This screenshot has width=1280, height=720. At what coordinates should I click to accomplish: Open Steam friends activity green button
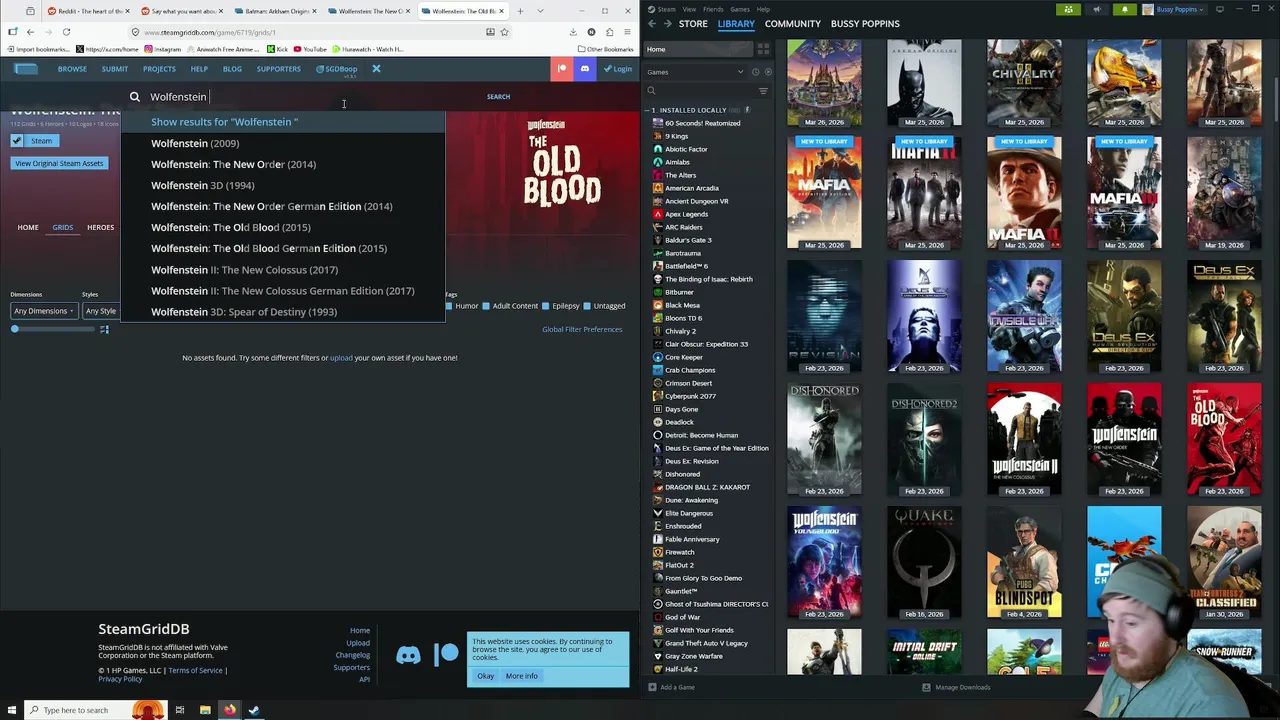click(x=1068, y=9)
